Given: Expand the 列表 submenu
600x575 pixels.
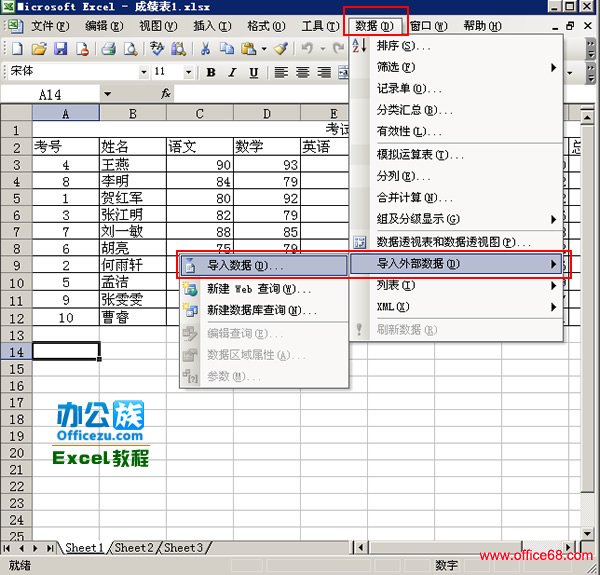Looking at the screenshot, I should point(553,285).
